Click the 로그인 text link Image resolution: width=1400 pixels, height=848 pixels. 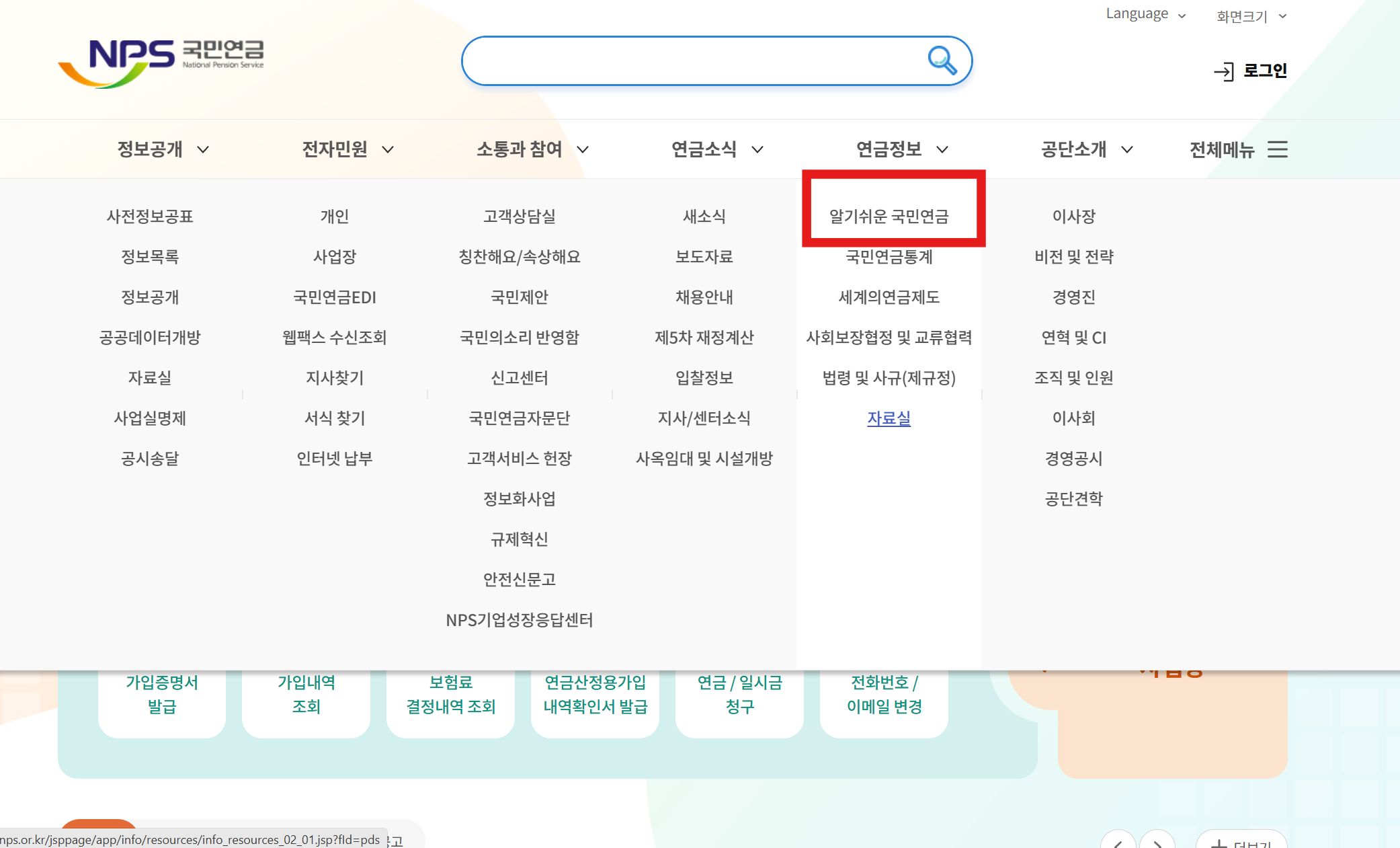[1265, 71]
